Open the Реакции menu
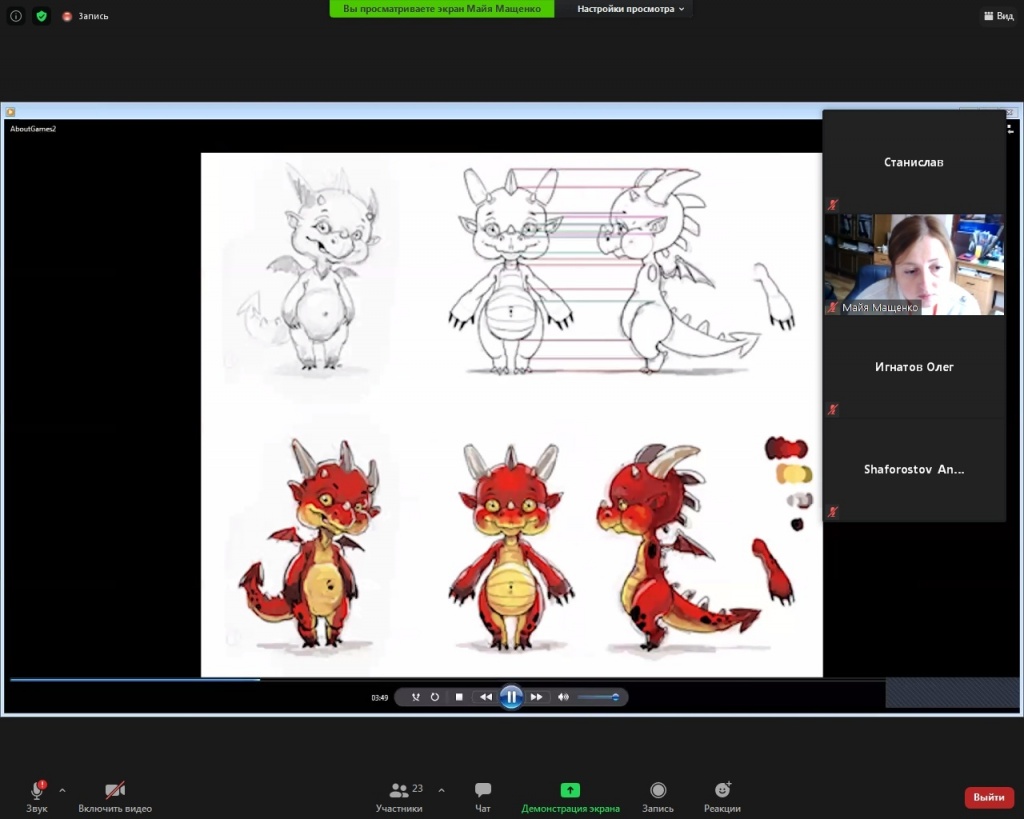Image resolution: width=1024 pixels, height=819 pixels. coord(722,796)
